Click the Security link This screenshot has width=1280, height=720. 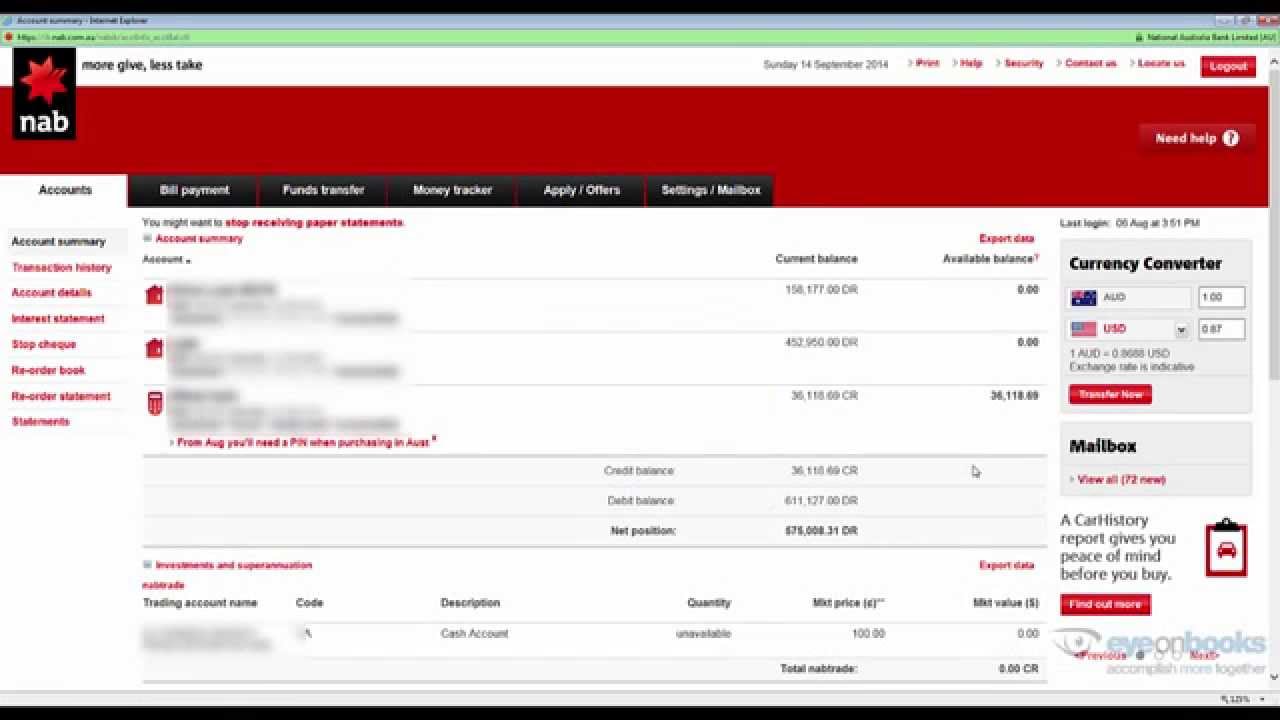coord(1023,63)
